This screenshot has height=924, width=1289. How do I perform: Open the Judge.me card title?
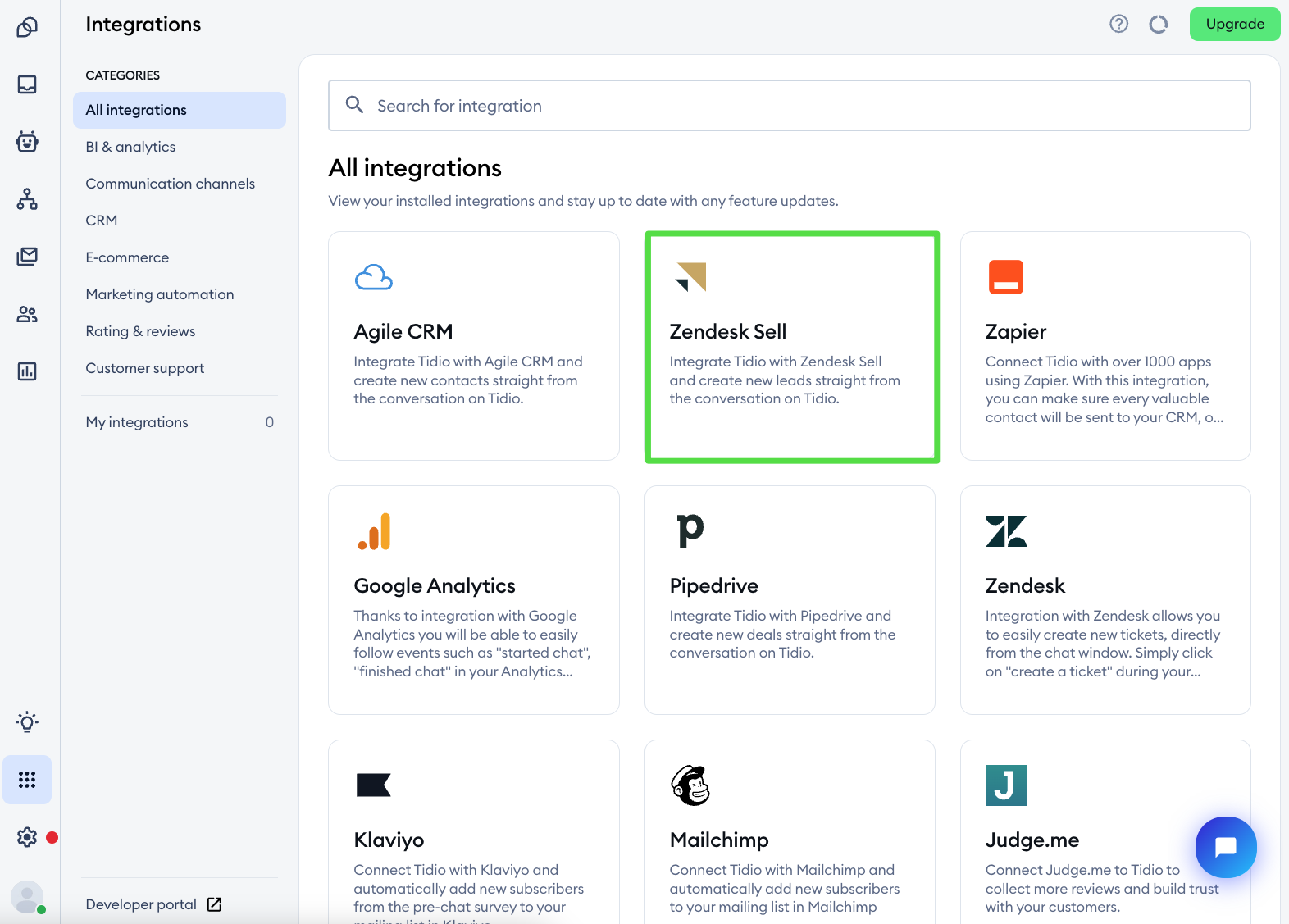click(x=1032, y=840)
